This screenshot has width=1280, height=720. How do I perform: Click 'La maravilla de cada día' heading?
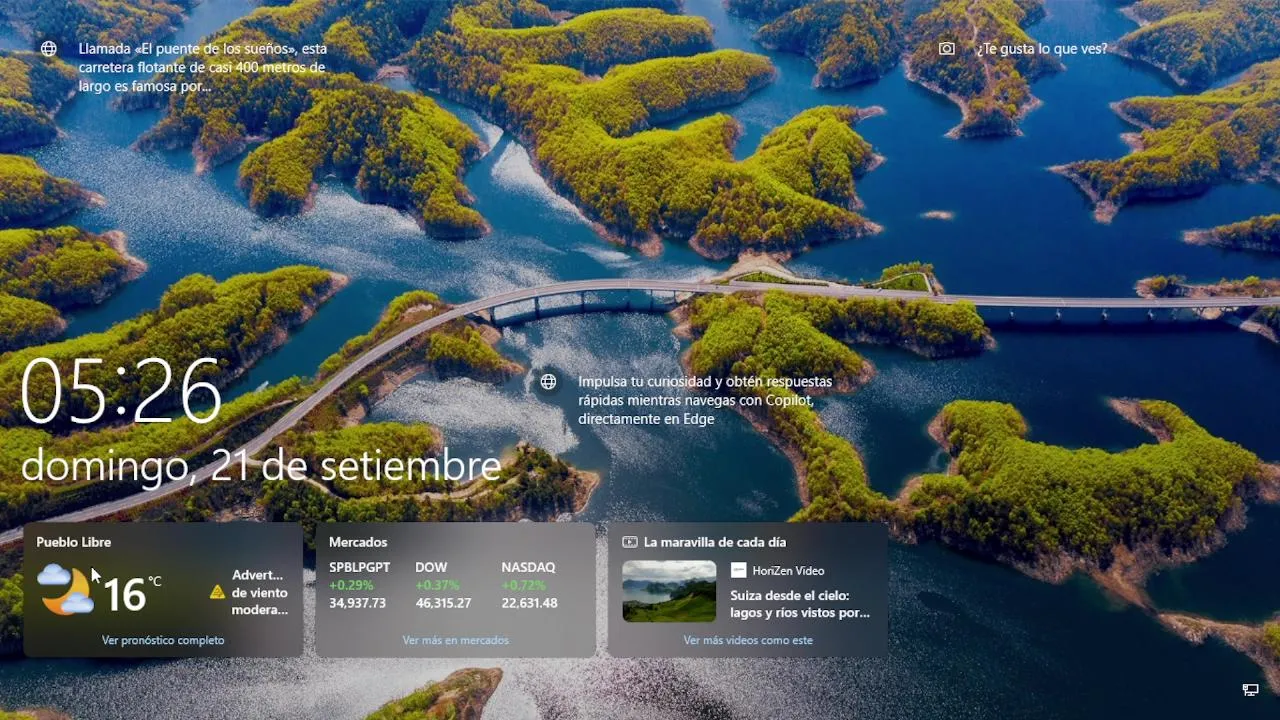[x=715, y=542]
